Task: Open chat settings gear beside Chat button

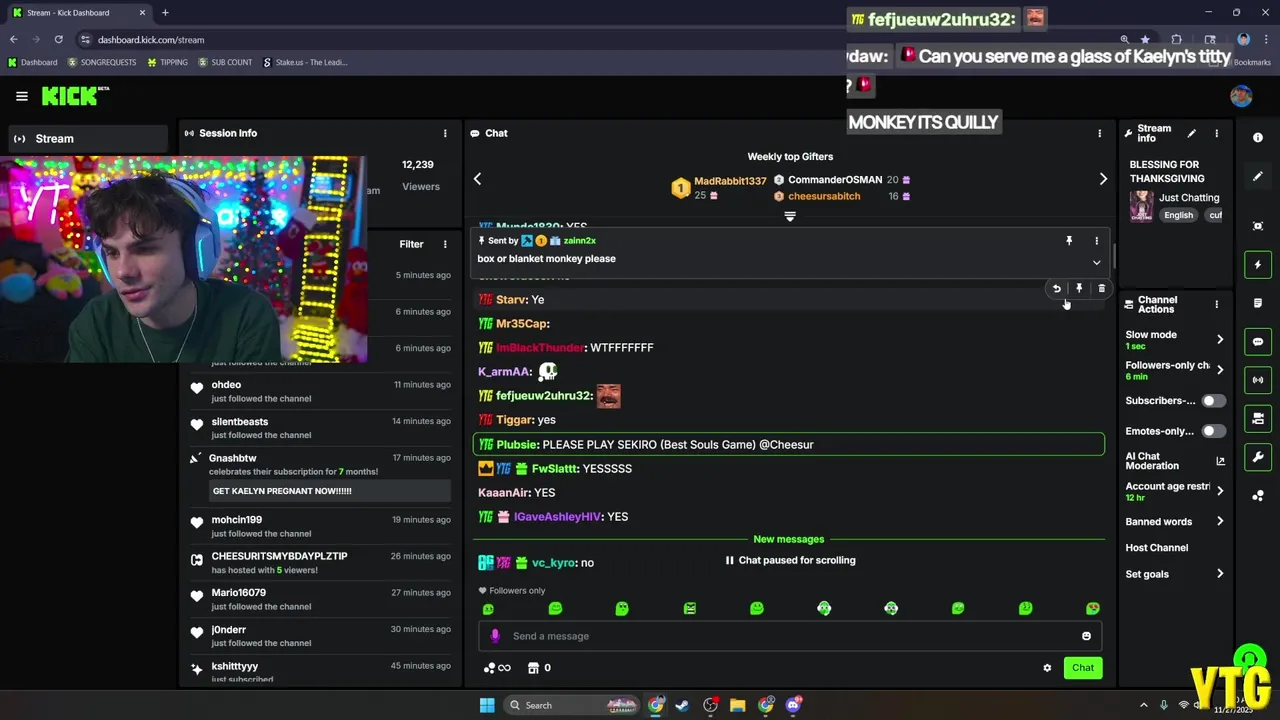Action: 1047,668
